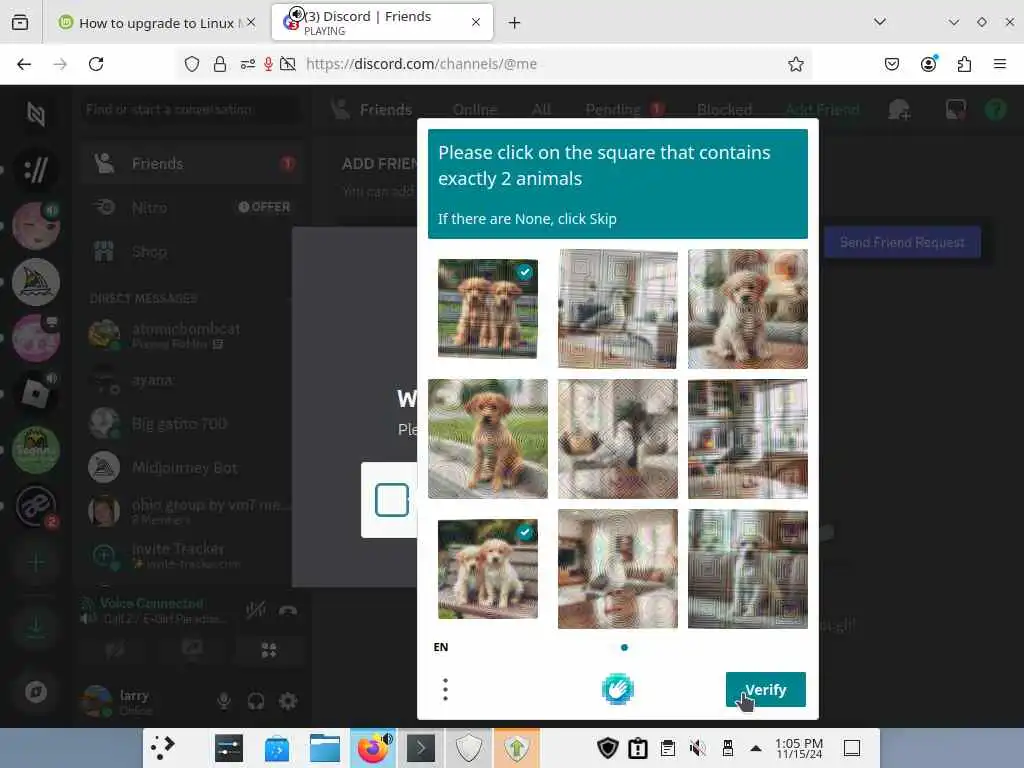
Task: Bookmark this page with star icon
Action: pyautogui.click(x=795, y=64)
